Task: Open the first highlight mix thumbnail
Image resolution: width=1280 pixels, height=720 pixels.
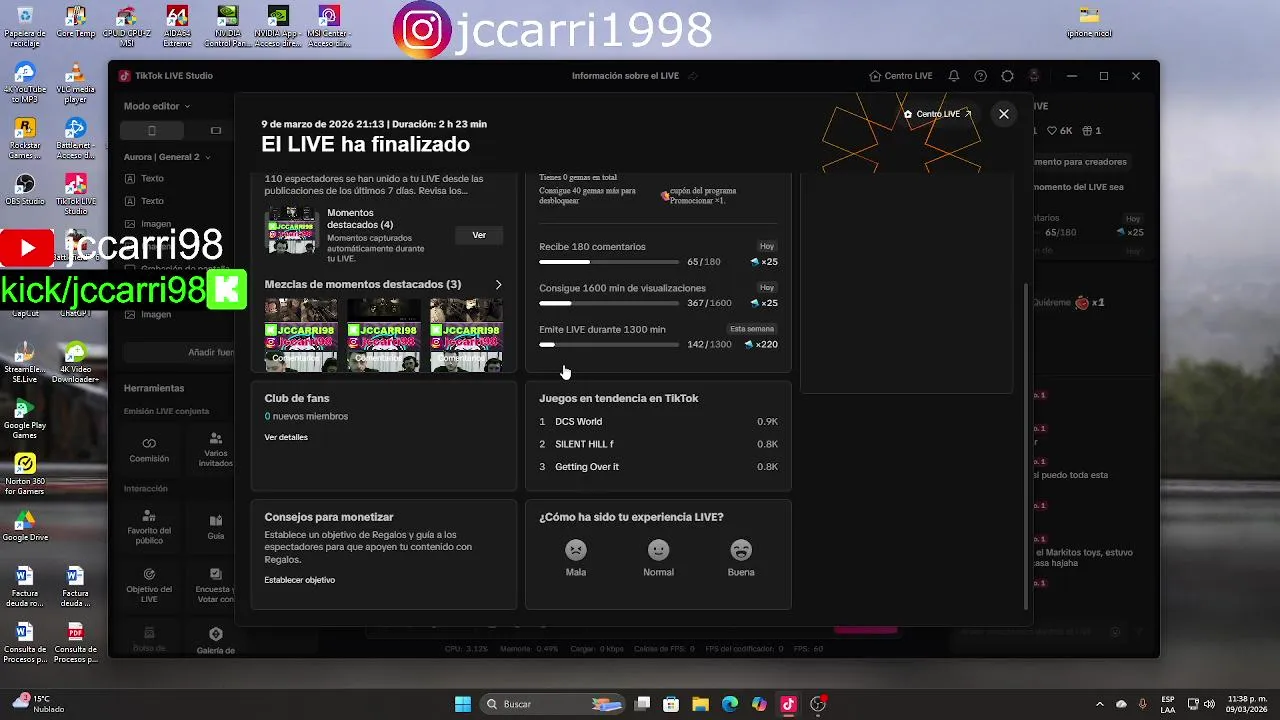Action: [x=301, y=335]
